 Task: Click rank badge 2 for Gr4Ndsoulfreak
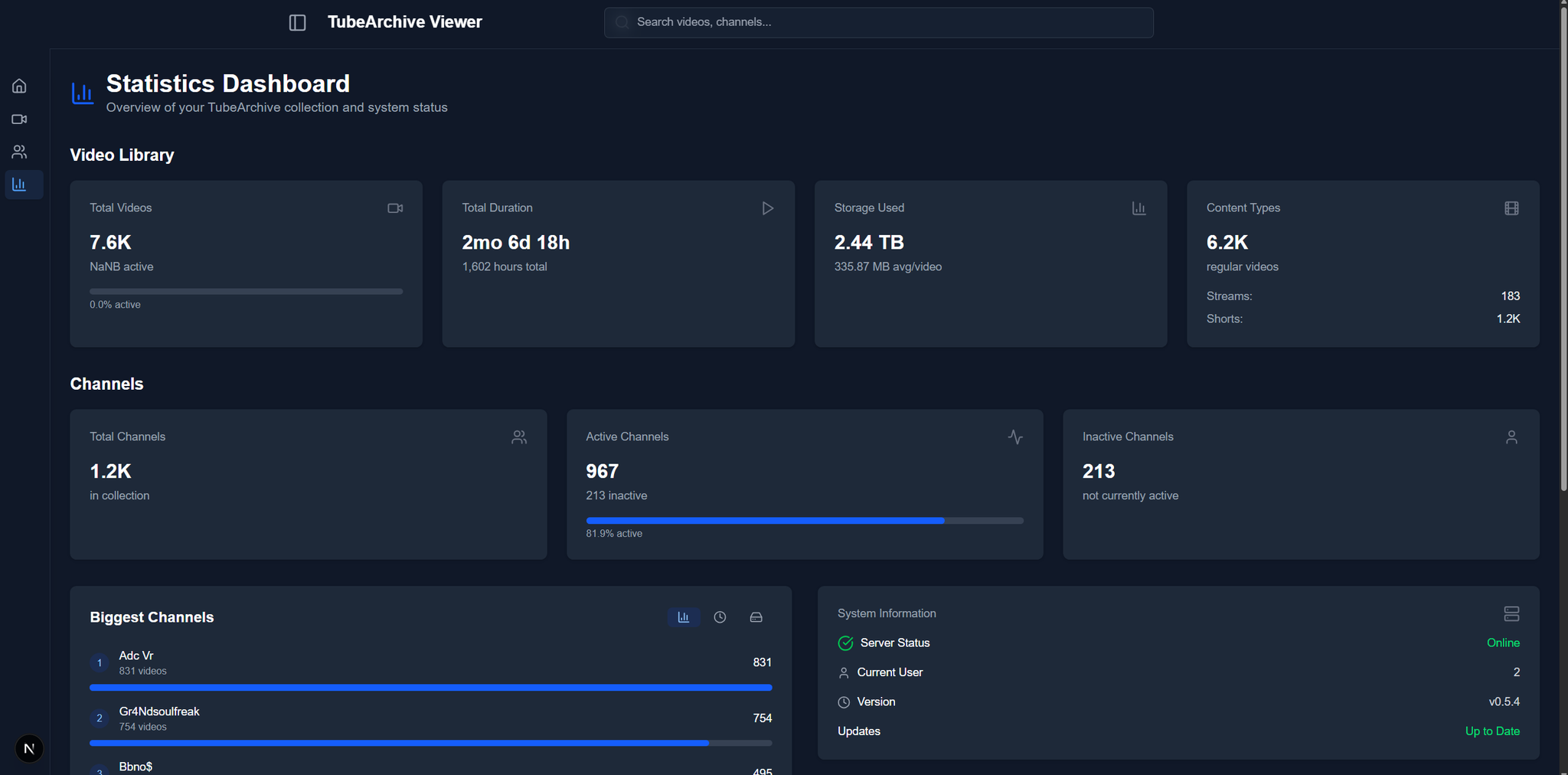(100, 718)
